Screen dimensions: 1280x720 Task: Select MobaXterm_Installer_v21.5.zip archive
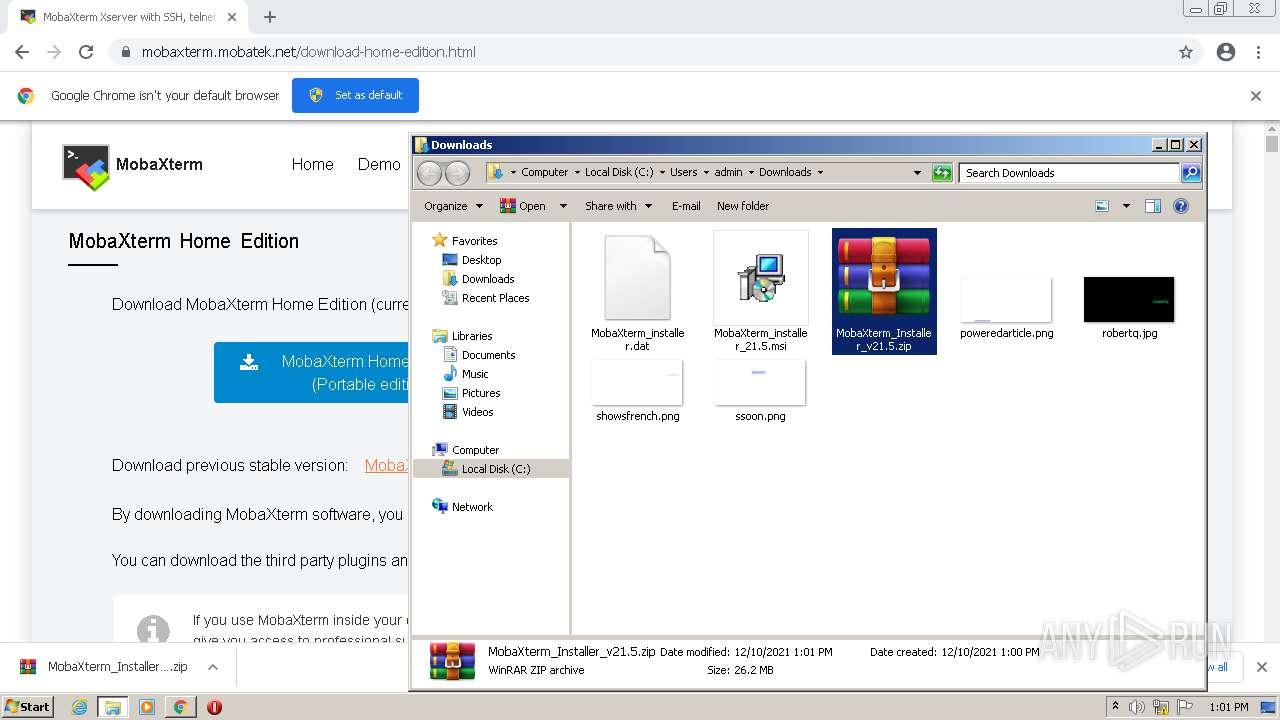[884, 291]
